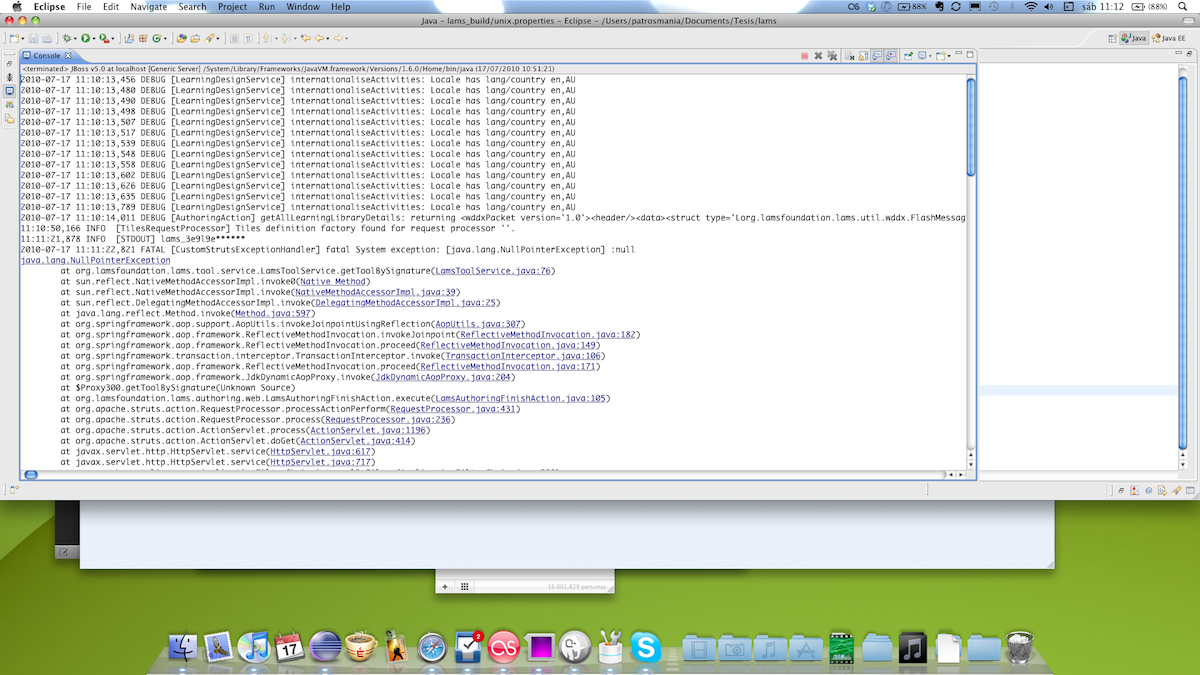Click the Console horizontal scrollbar

(480, 474)
